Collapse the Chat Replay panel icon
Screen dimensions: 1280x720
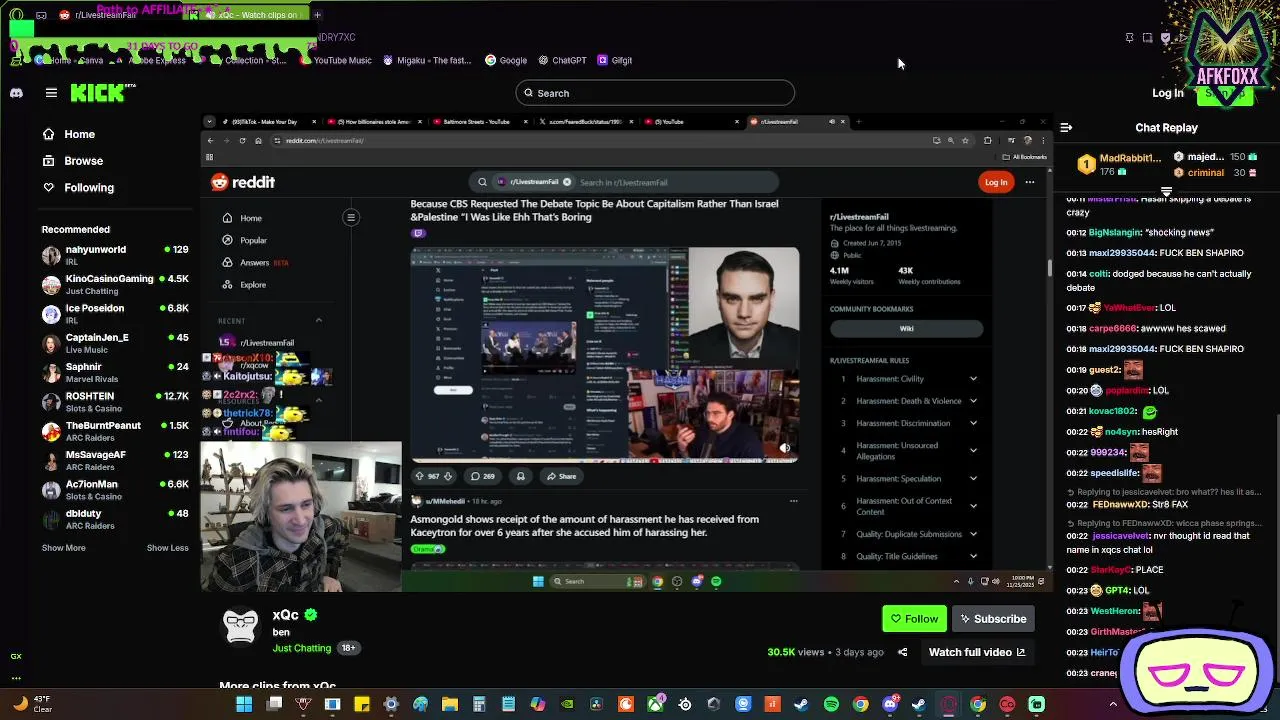(x=1066, y=128)
